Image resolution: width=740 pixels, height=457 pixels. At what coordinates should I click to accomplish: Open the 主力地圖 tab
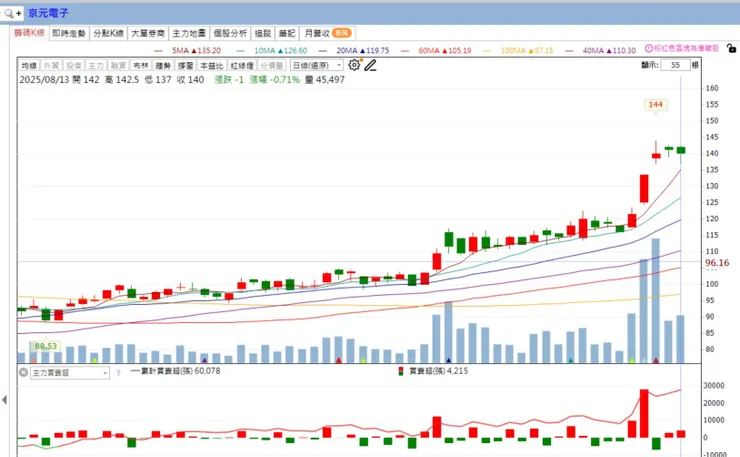pyautogui.click(x=189, y=33)
